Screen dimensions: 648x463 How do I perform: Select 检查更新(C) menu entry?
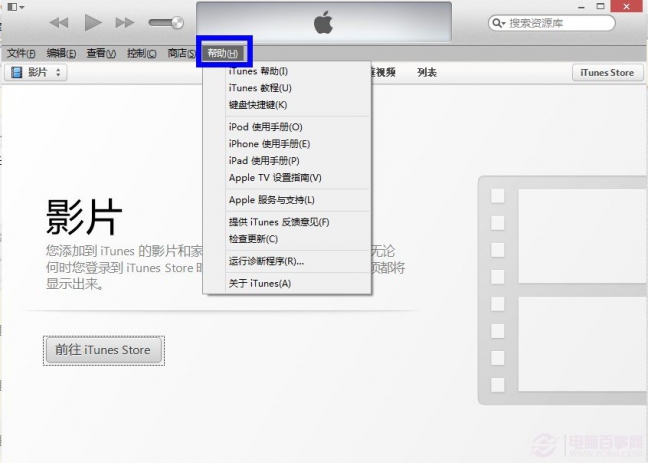pyautogui.click(x=253, y=239)
